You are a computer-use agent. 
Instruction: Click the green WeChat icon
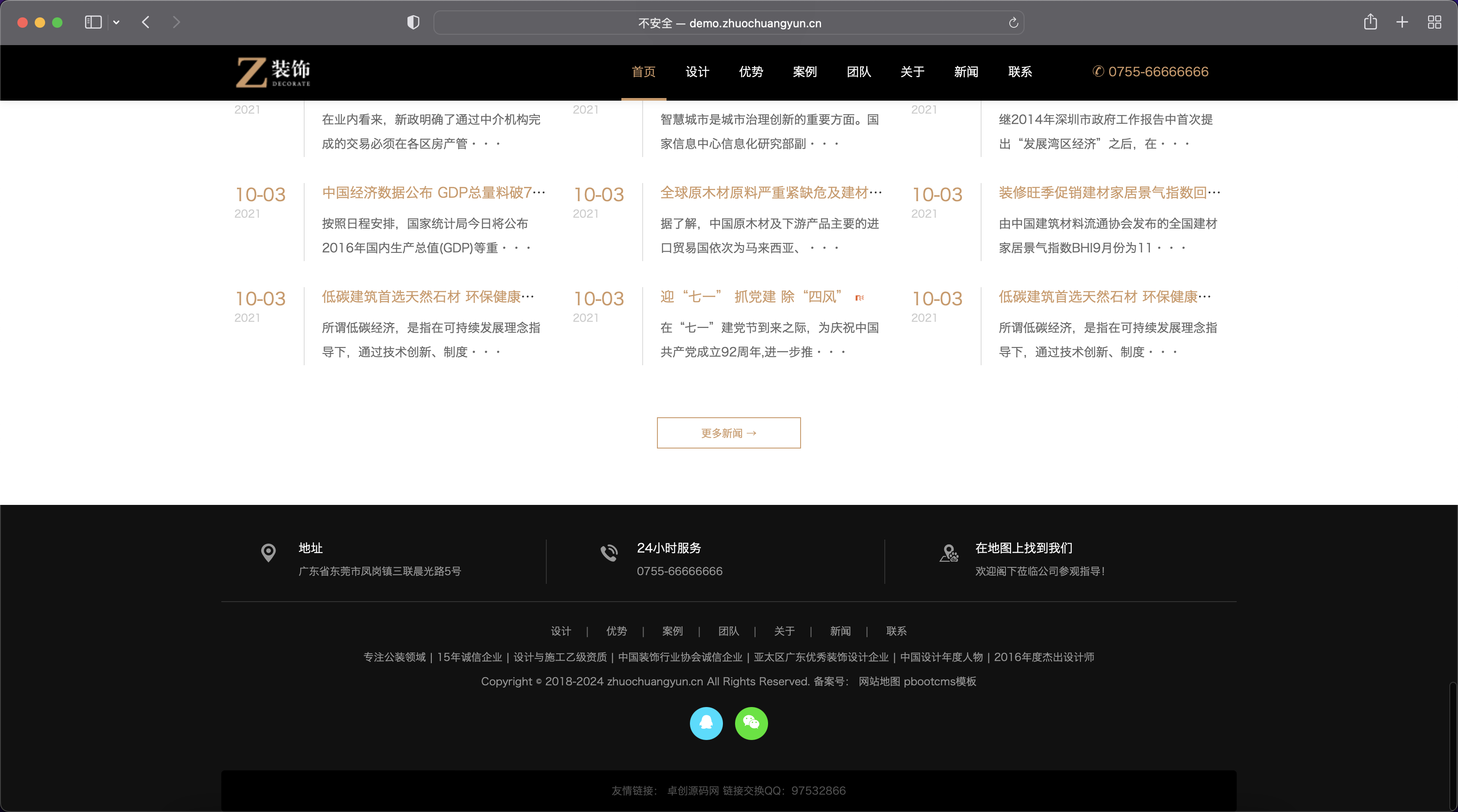pyautogui.click(x=751, y=723)
